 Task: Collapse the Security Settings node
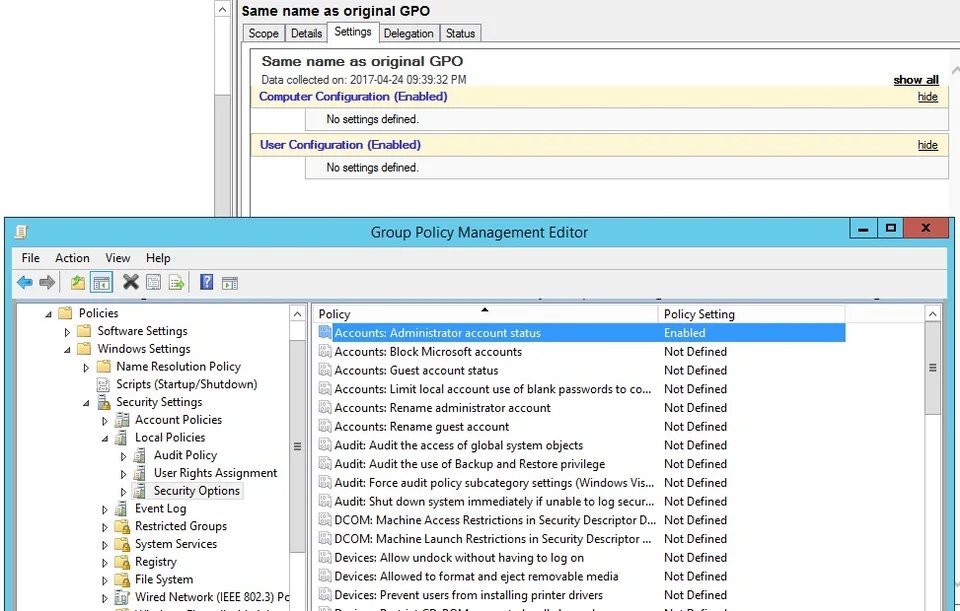point(86,403)
